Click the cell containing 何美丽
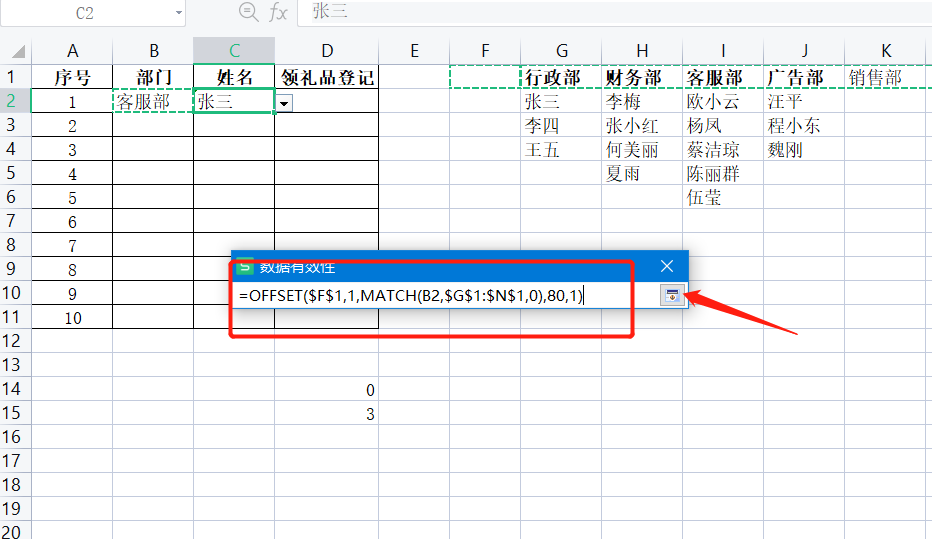 tap(642, 149)
